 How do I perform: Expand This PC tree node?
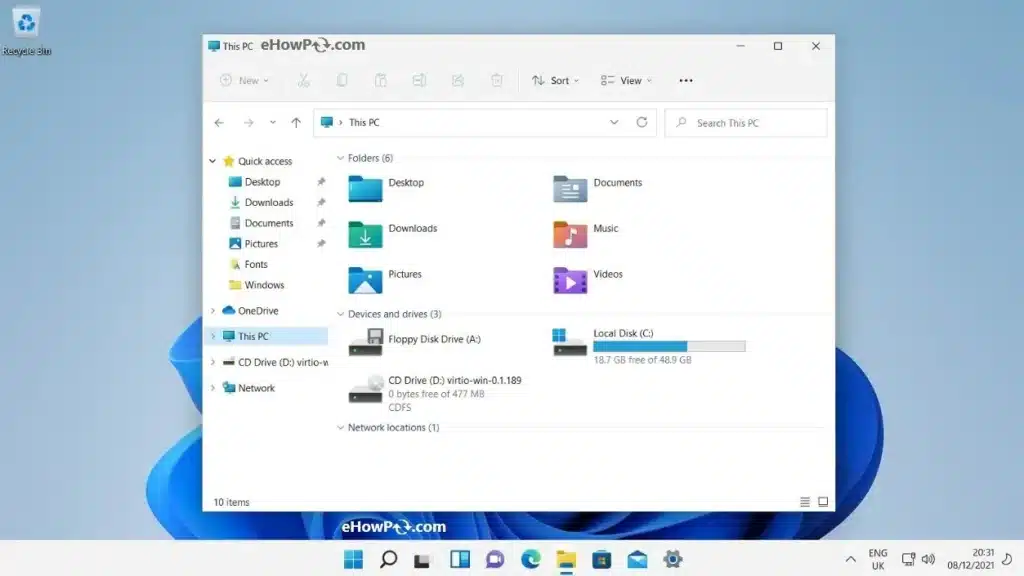(x=213, y=336)
